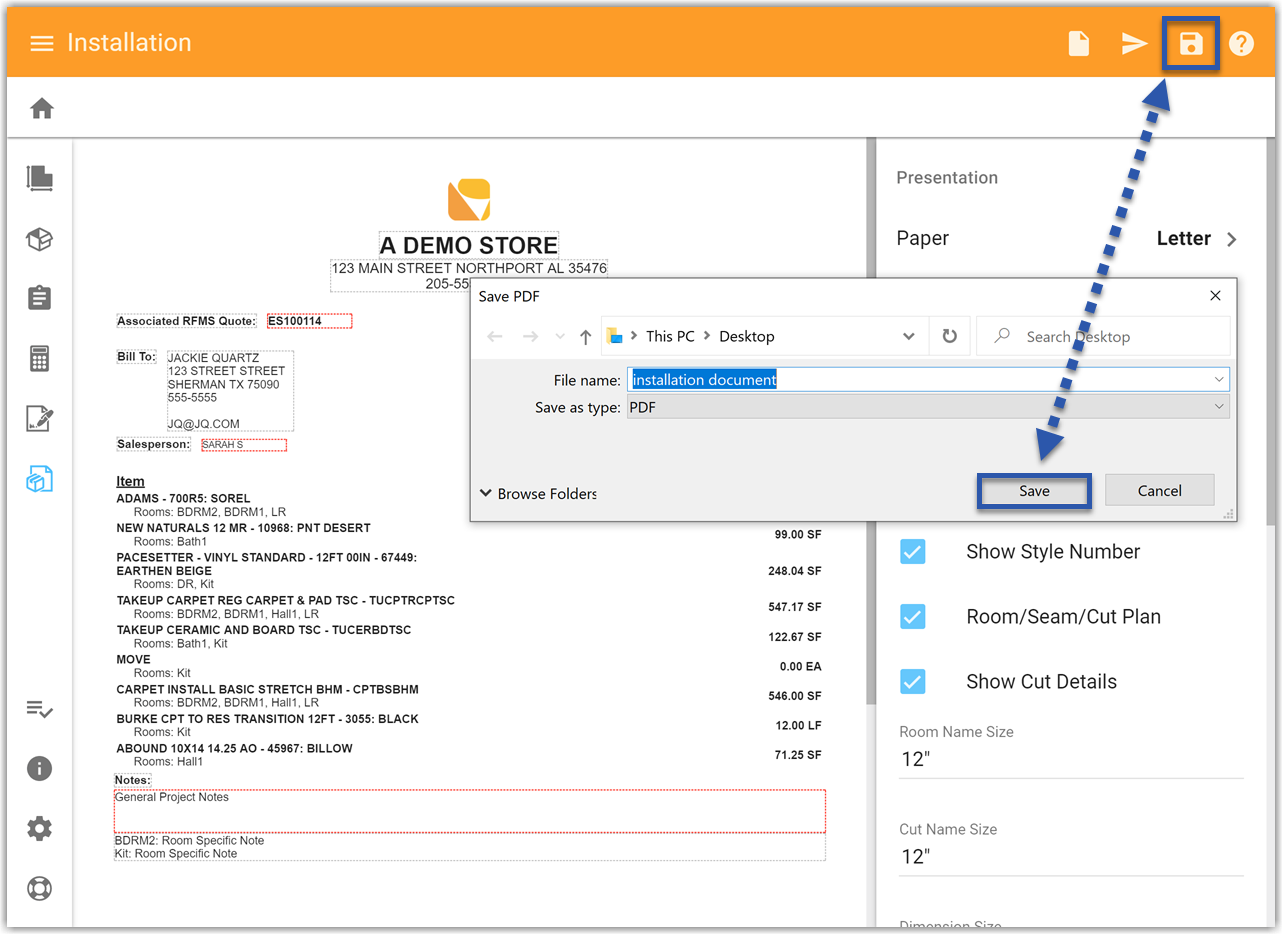Viewport: 1283px width, 935px height.
Task: Open the hamburger navigation menu
Action: [x=41, y=44]
